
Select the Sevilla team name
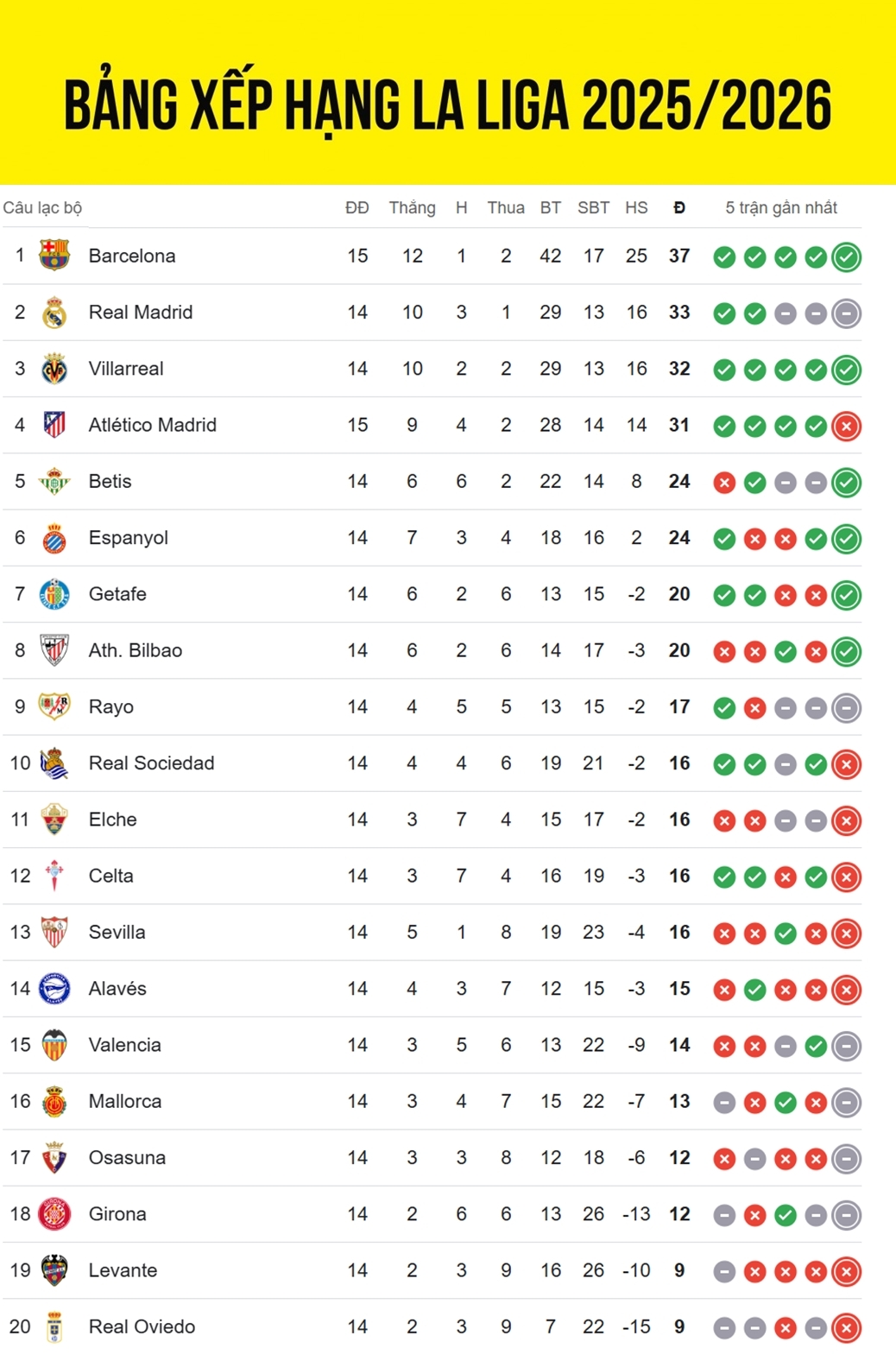click(117, 932)
